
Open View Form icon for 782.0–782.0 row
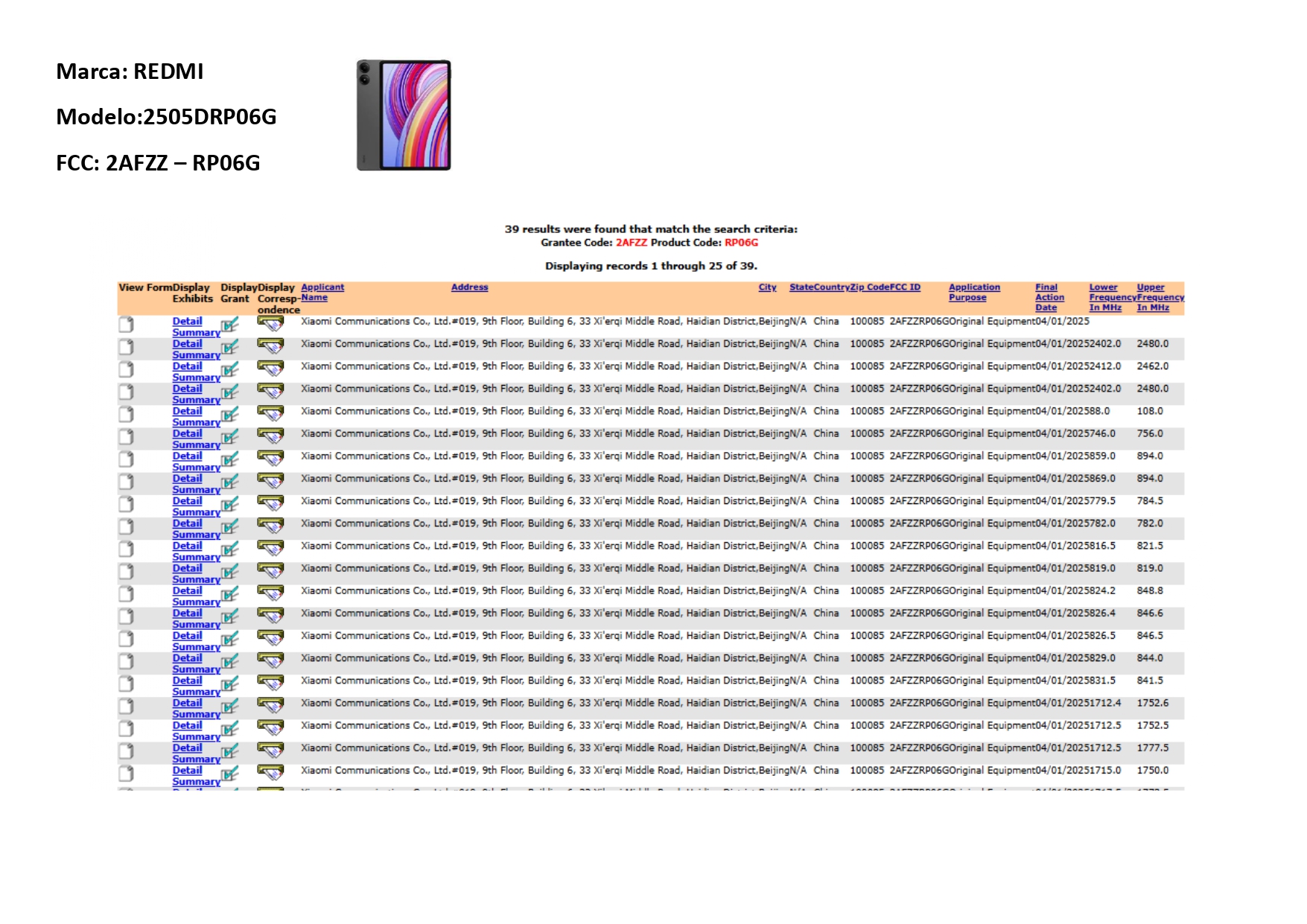tap(127, 526)
